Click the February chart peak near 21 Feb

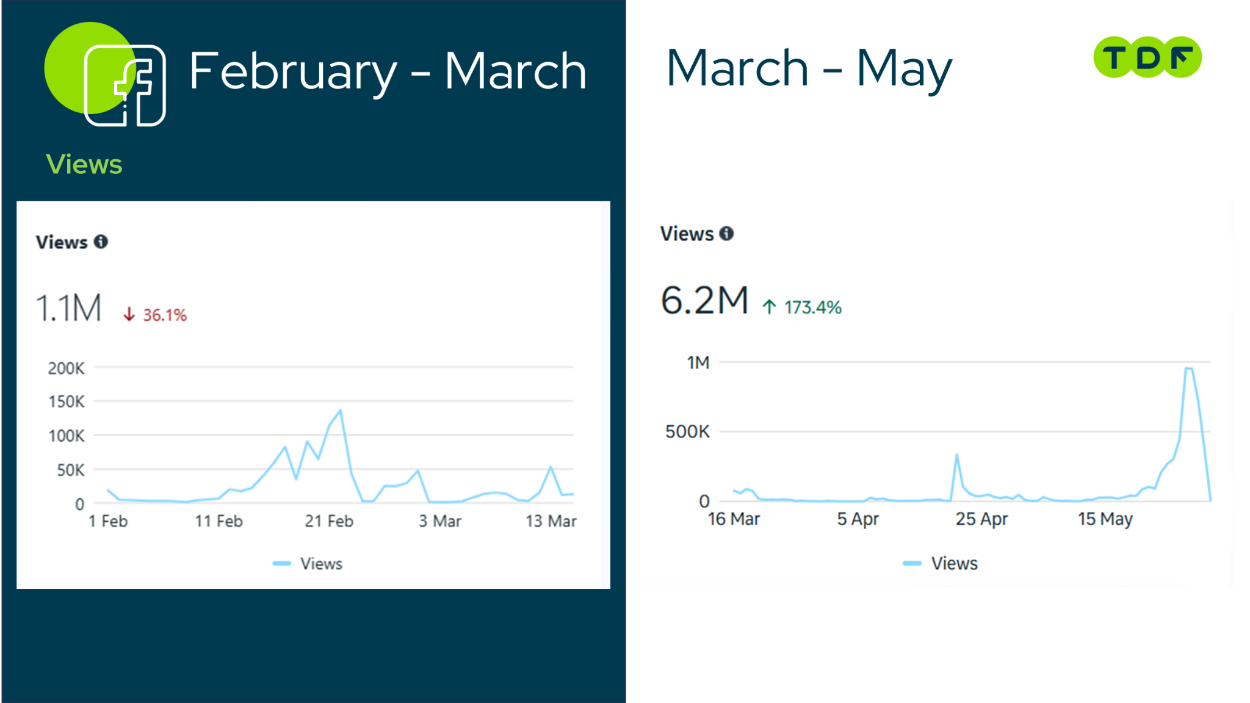tap(340, 411)
